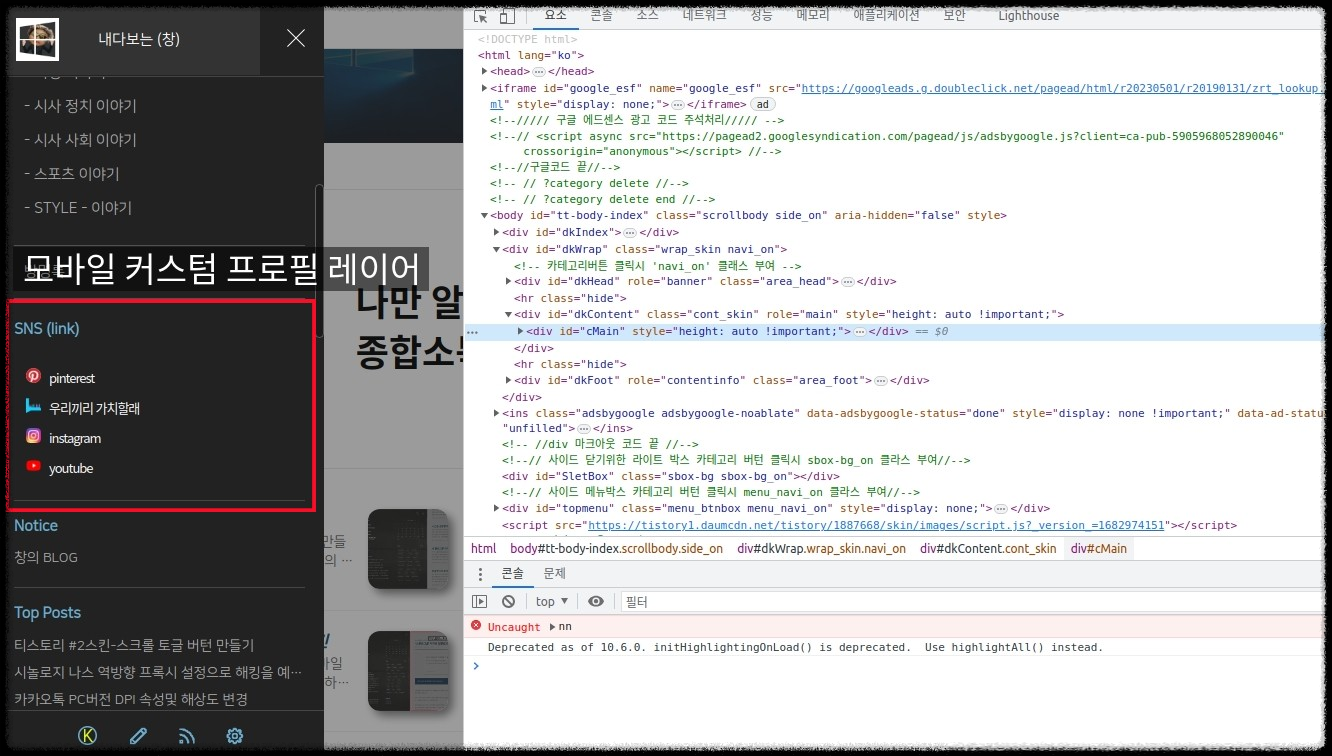Expand the dkFoot div node
The width and height of the screenshot is (1332, 756).
[x=509, y=380]
